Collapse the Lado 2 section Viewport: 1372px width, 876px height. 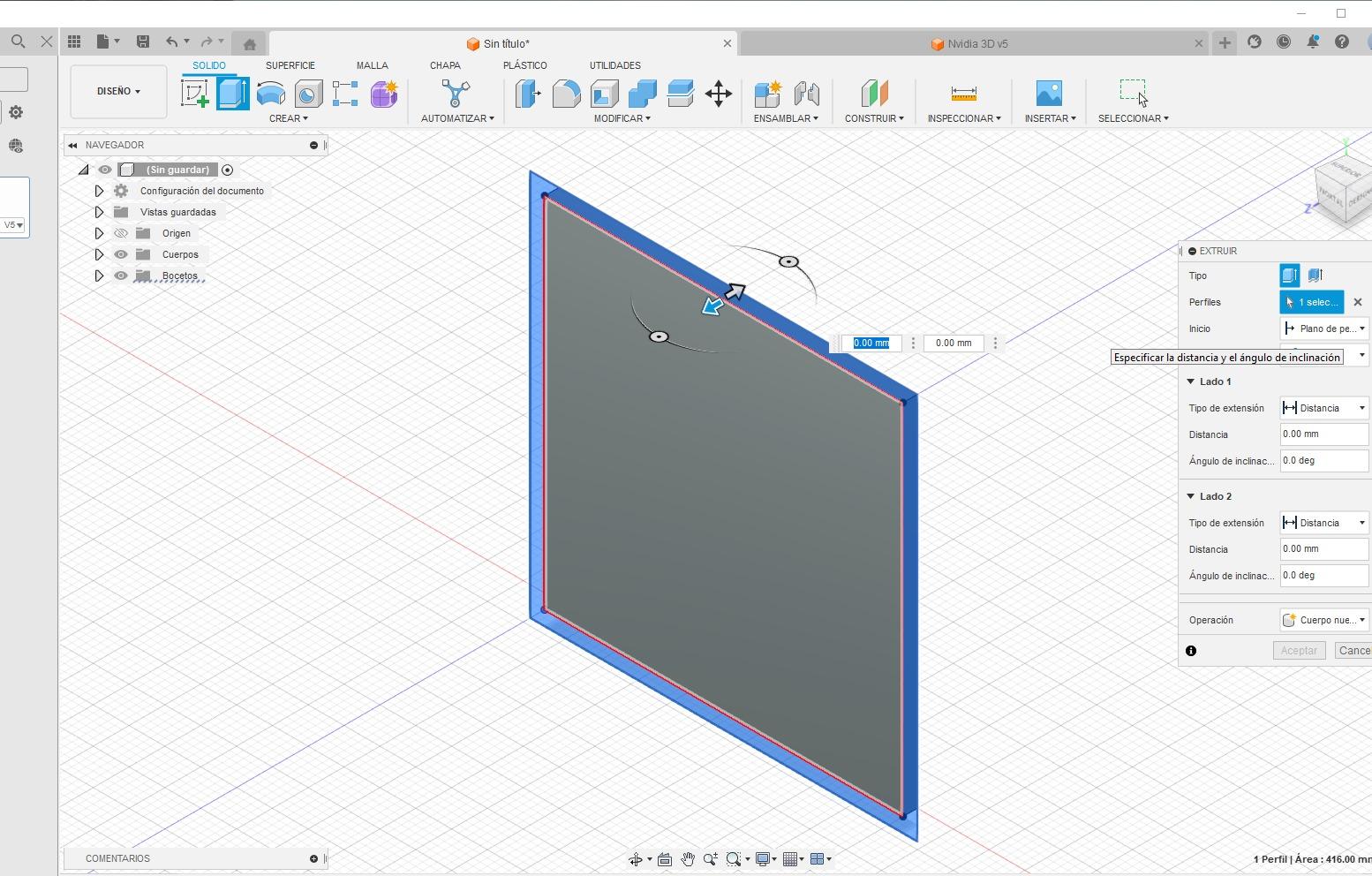click(x=1190, y=496)
